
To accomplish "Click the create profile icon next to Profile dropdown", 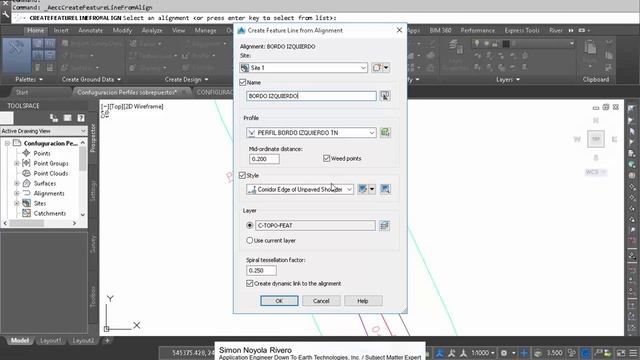I will click(x=385, y=132).
